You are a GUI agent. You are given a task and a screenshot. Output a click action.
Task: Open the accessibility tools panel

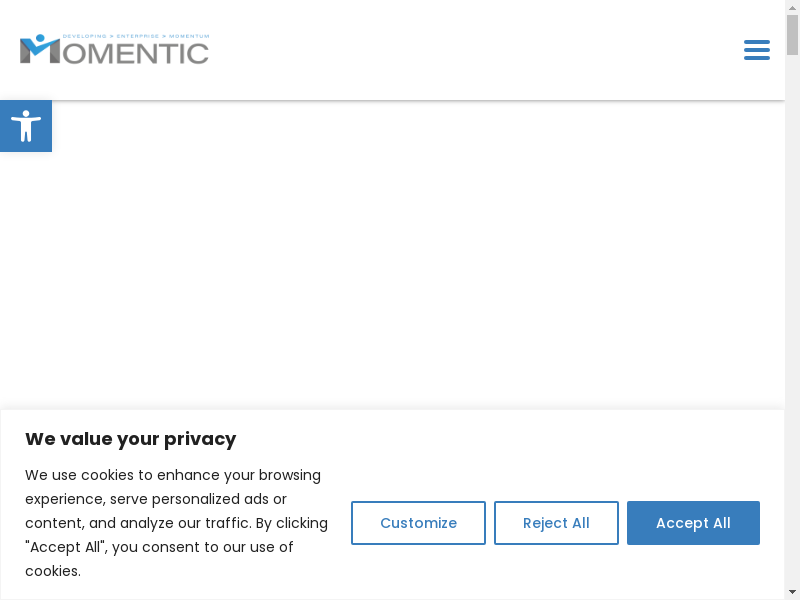[26, 126]
